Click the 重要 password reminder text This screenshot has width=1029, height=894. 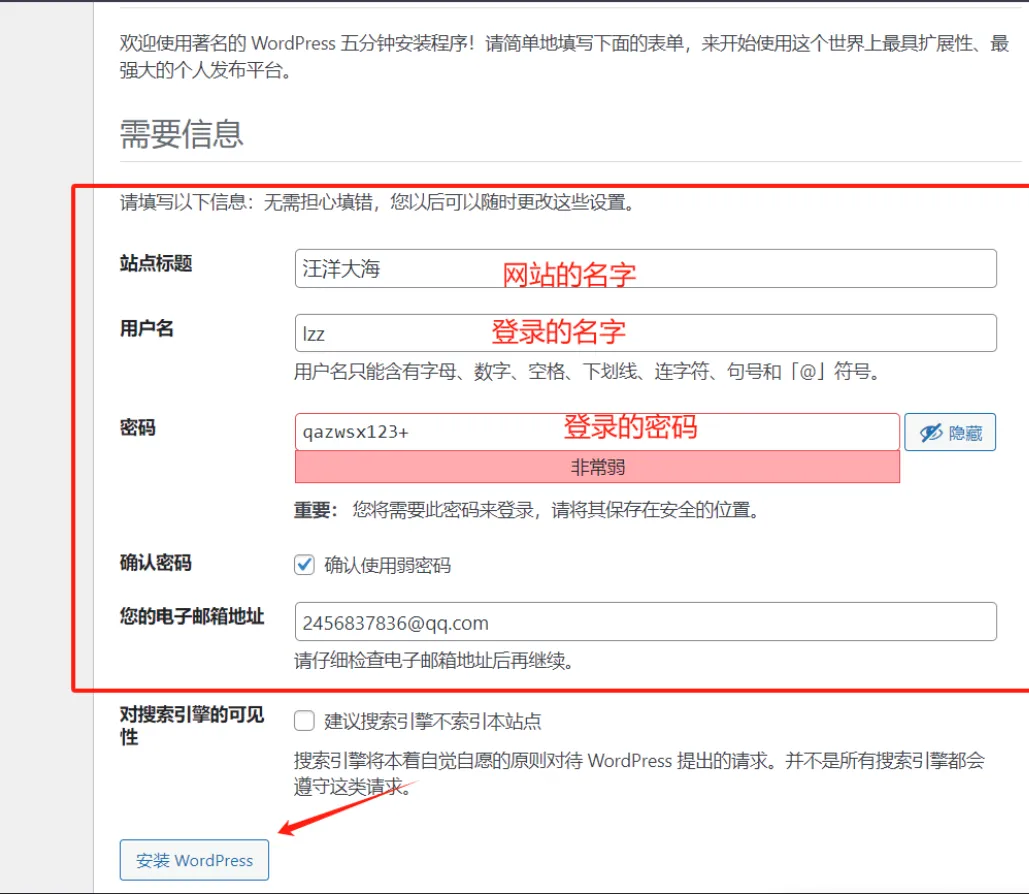526,510
